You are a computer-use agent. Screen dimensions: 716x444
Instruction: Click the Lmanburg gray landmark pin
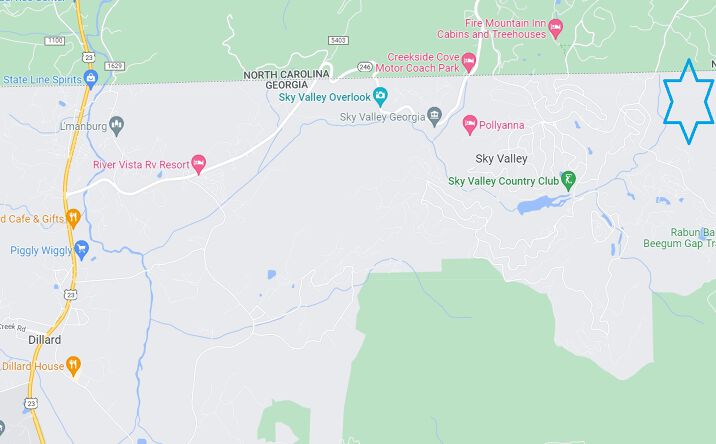click(117, 126)
